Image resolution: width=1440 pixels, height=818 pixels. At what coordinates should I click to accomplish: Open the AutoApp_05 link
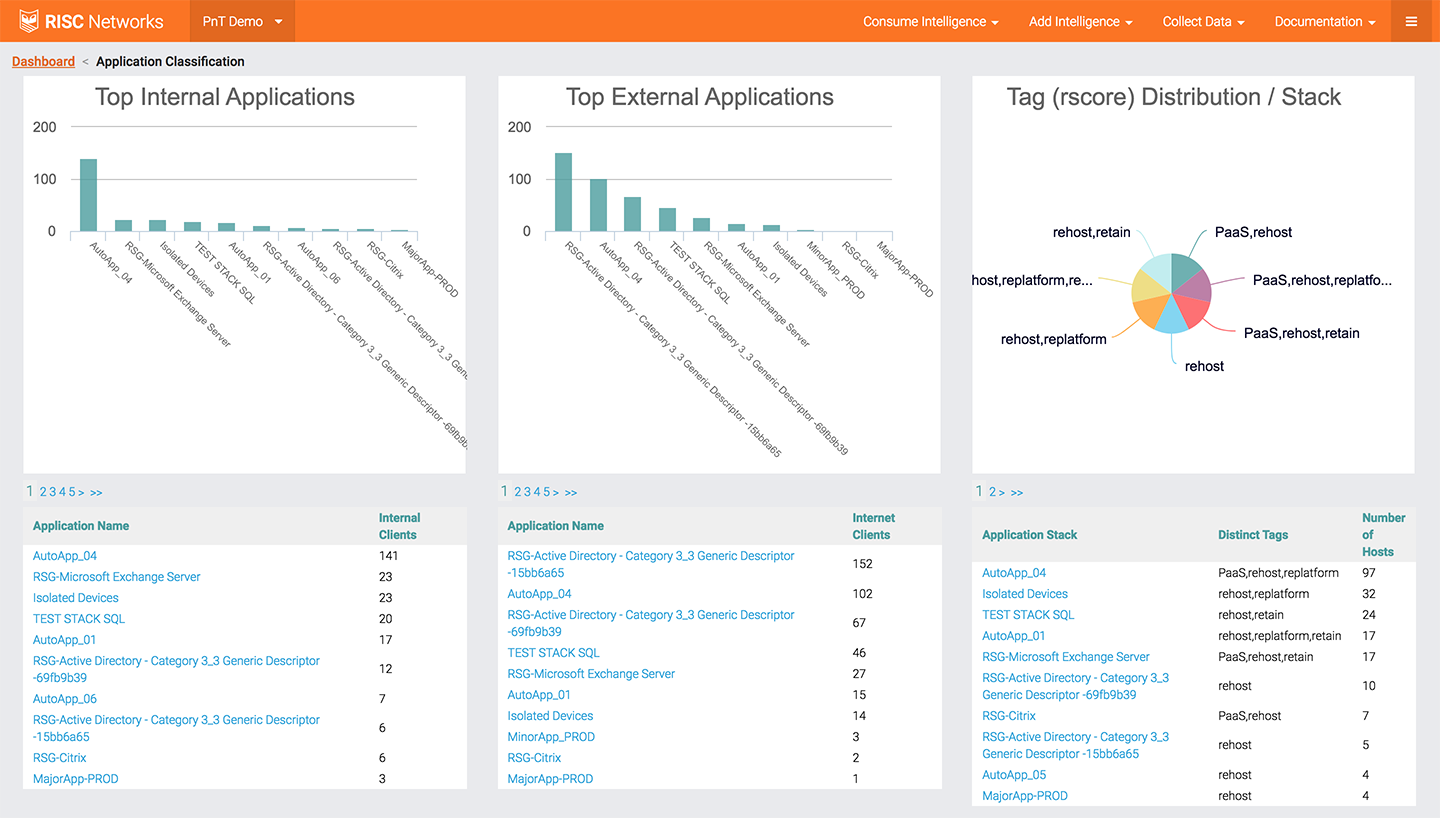pos(1014,775)
